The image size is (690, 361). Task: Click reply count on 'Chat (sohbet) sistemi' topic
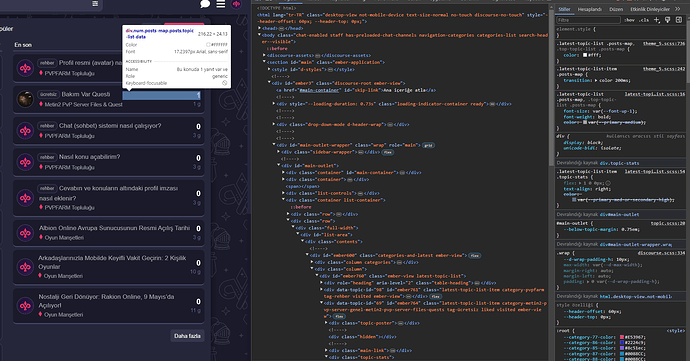point(198,127)
